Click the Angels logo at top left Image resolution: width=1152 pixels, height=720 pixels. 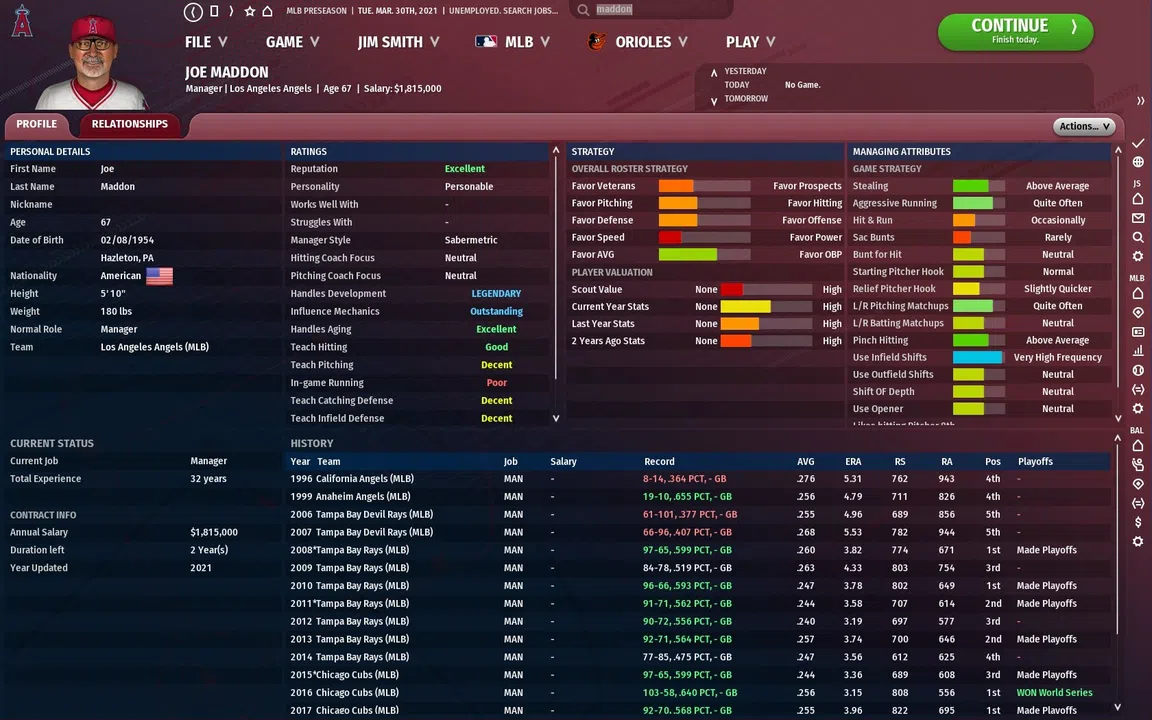point(22,20)
